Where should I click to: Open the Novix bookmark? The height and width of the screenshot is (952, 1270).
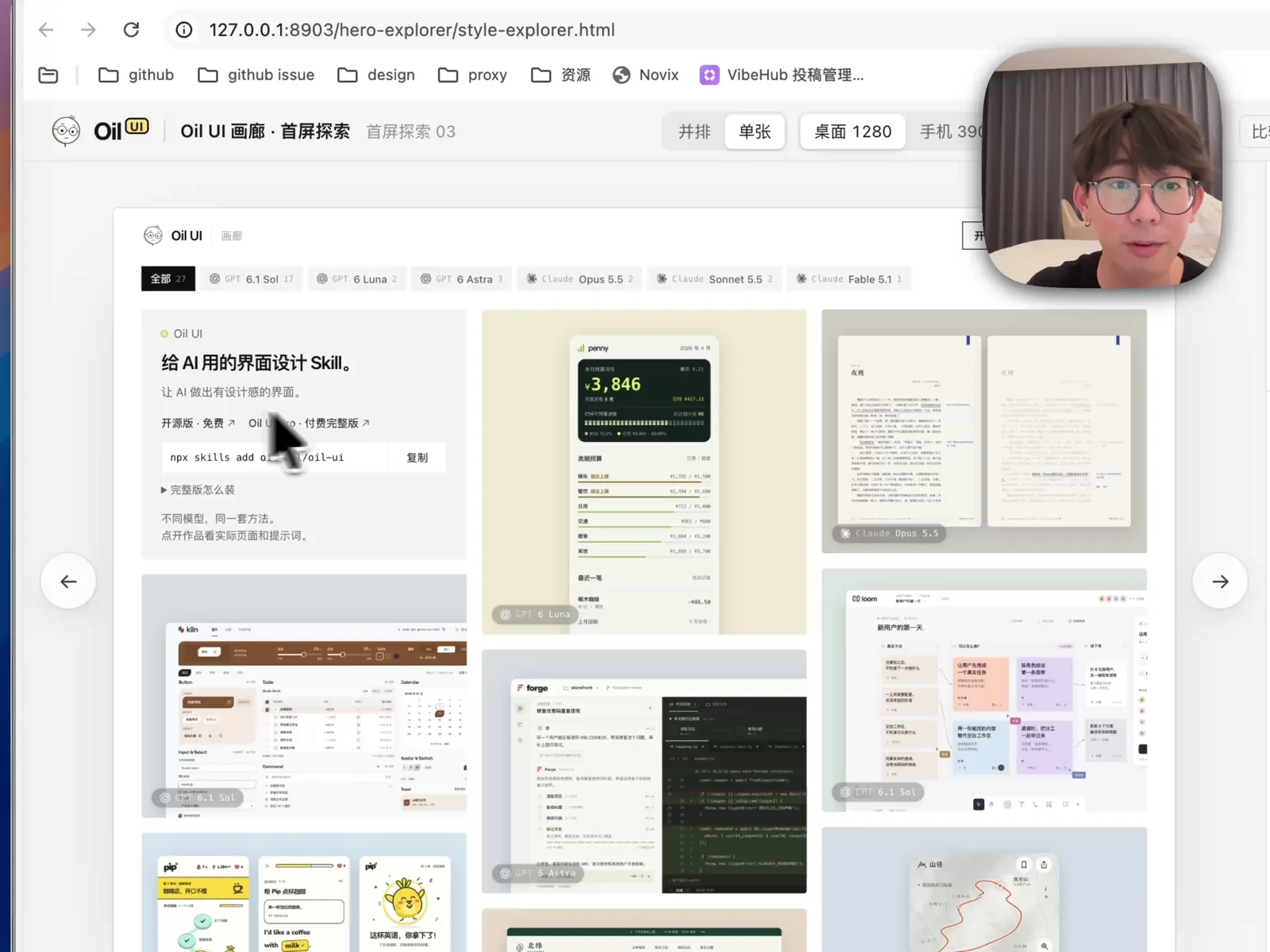pos(645,75)
